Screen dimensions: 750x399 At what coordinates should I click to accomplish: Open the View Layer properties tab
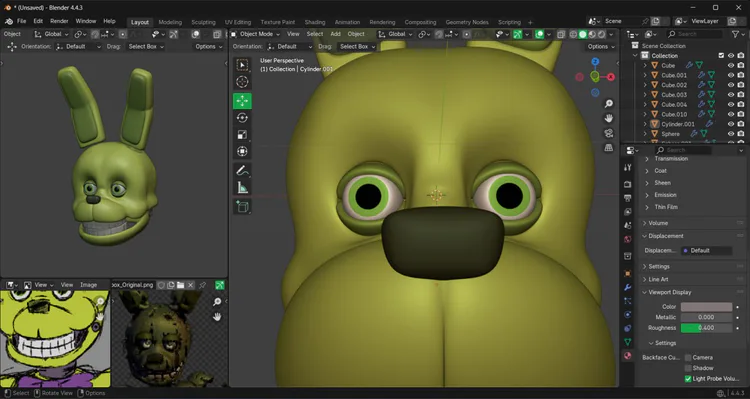628,211
